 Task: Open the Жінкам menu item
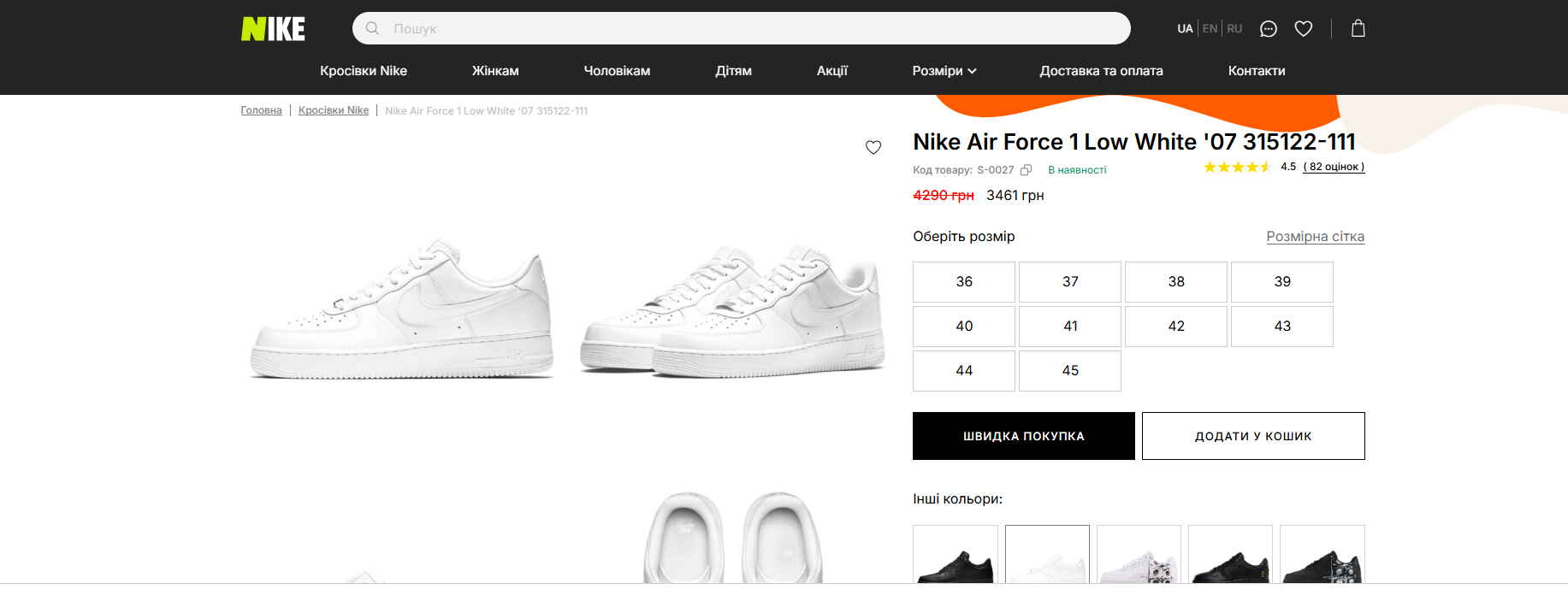coord(495,71)
